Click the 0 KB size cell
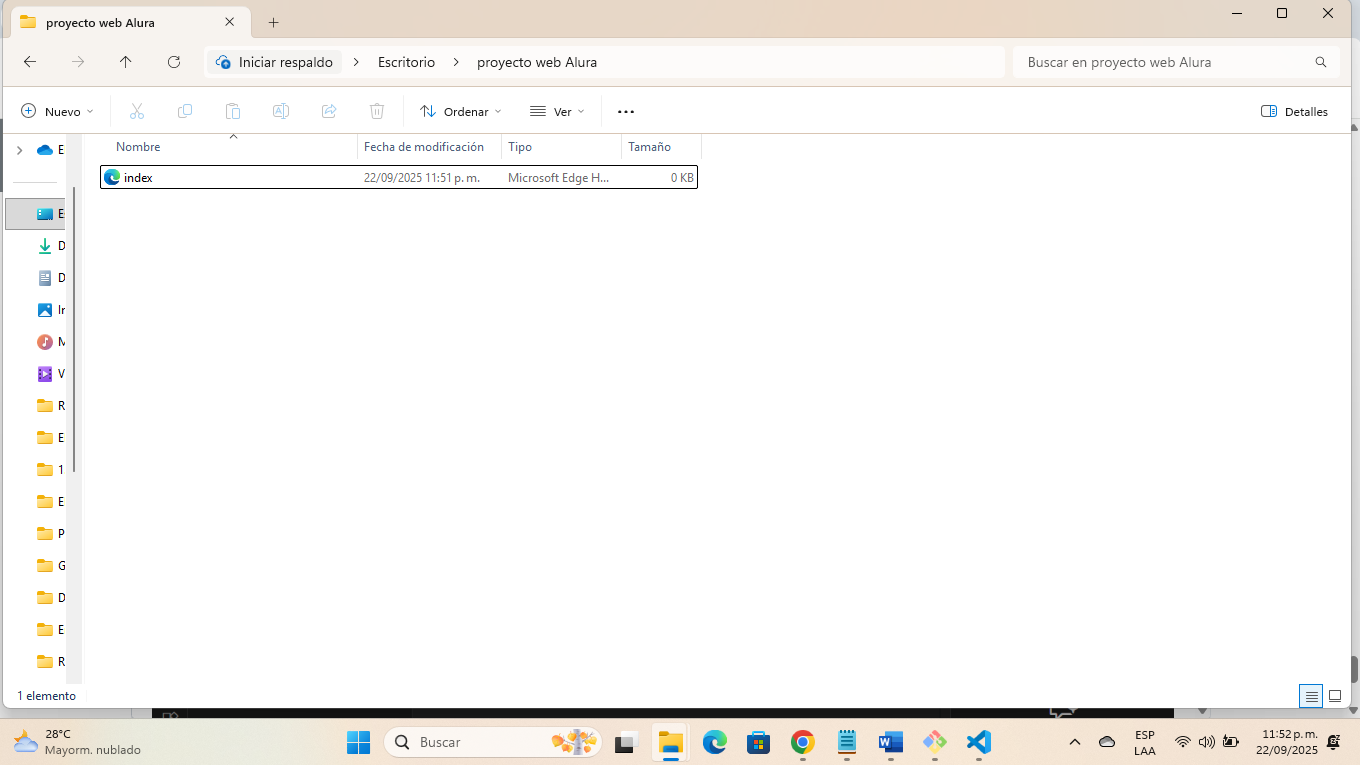The image size is (1360, 765). point(682,177)
